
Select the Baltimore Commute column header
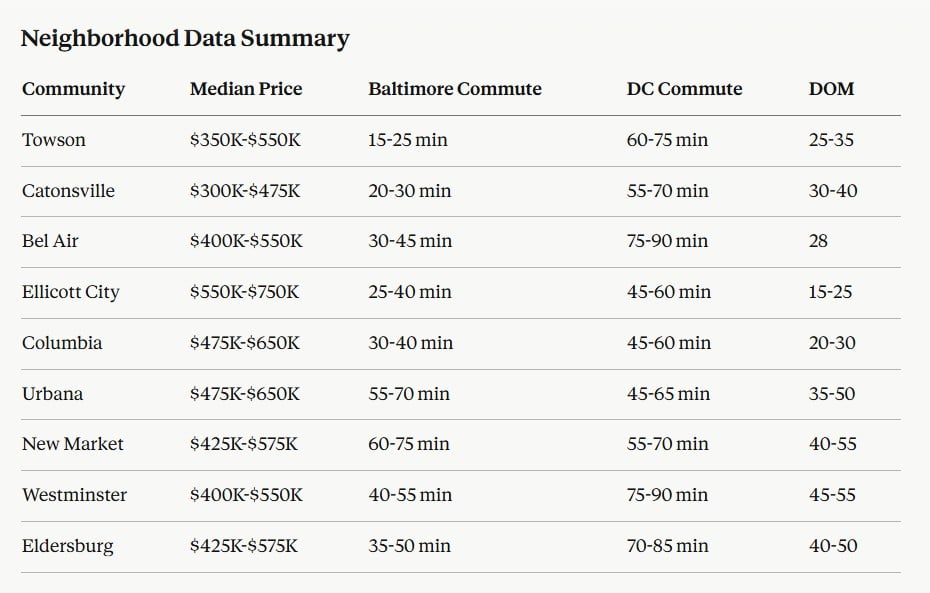tap(455, 89)
